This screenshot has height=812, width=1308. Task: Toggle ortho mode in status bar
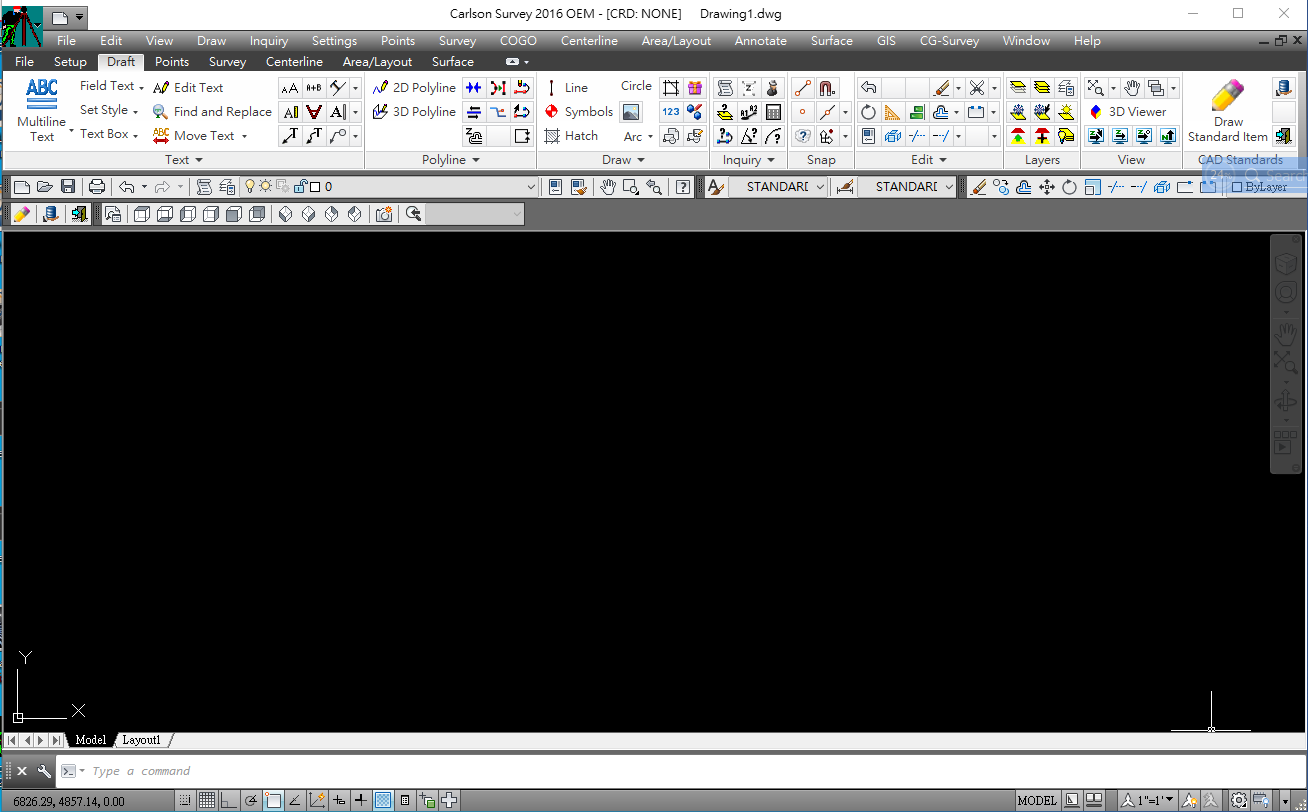pyautogui.click(x=229, y=800)
